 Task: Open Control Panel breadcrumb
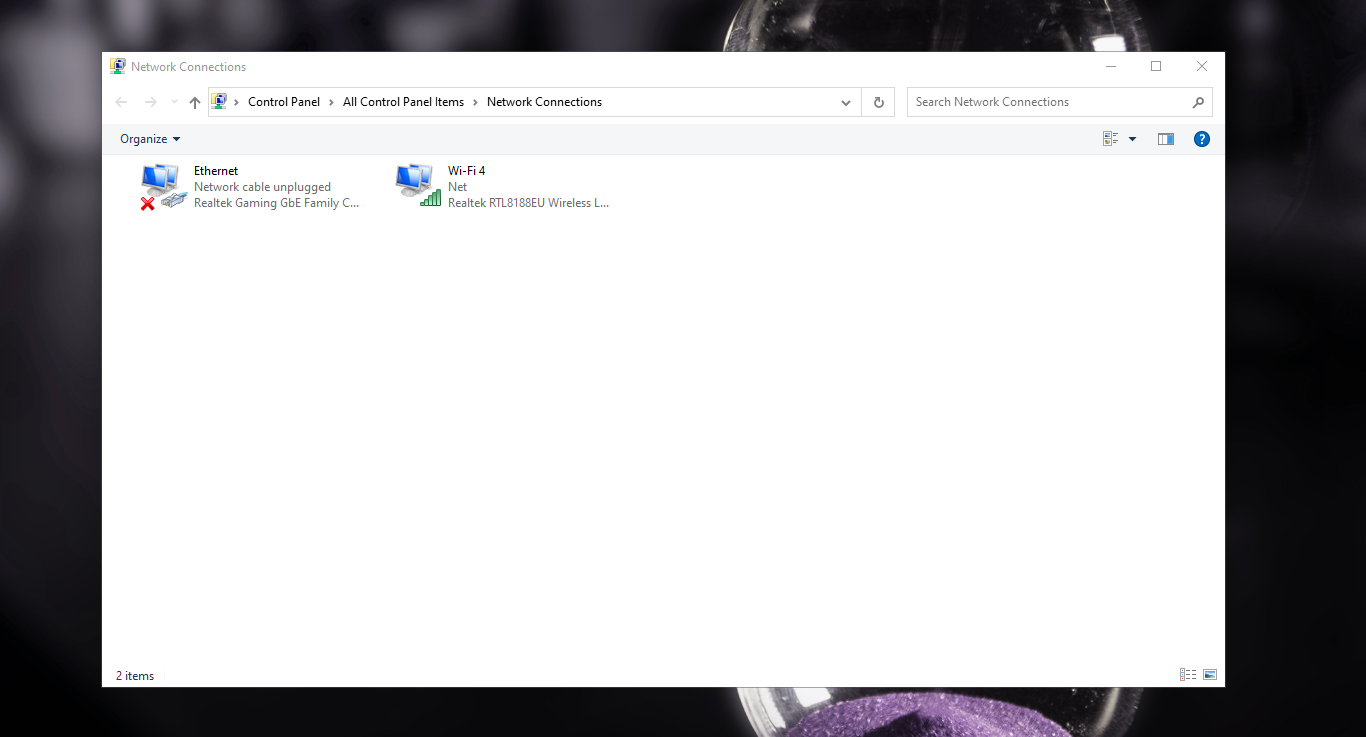tap(284, 102)
